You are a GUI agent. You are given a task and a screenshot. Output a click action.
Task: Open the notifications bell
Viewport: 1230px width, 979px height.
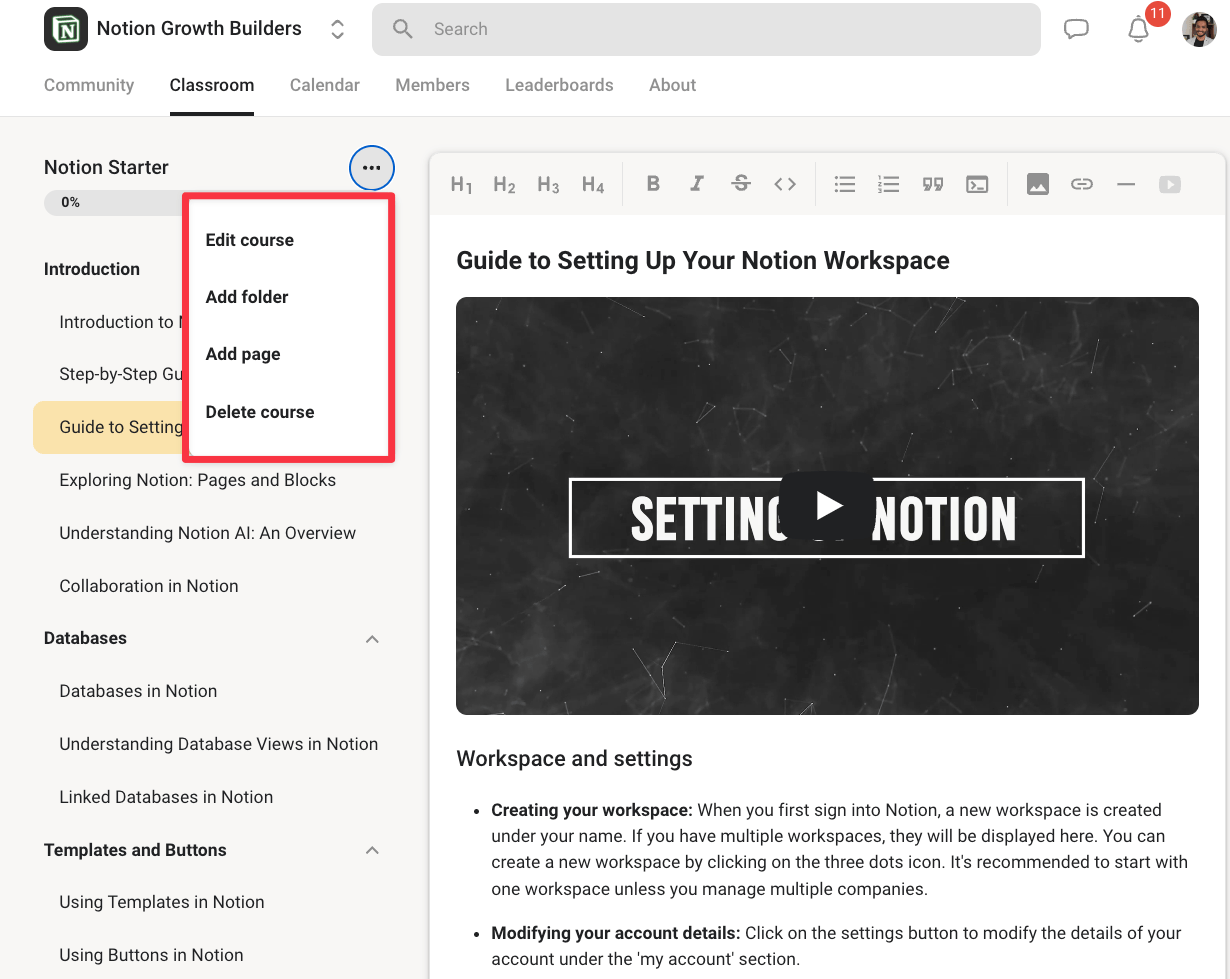point(1138,29)
